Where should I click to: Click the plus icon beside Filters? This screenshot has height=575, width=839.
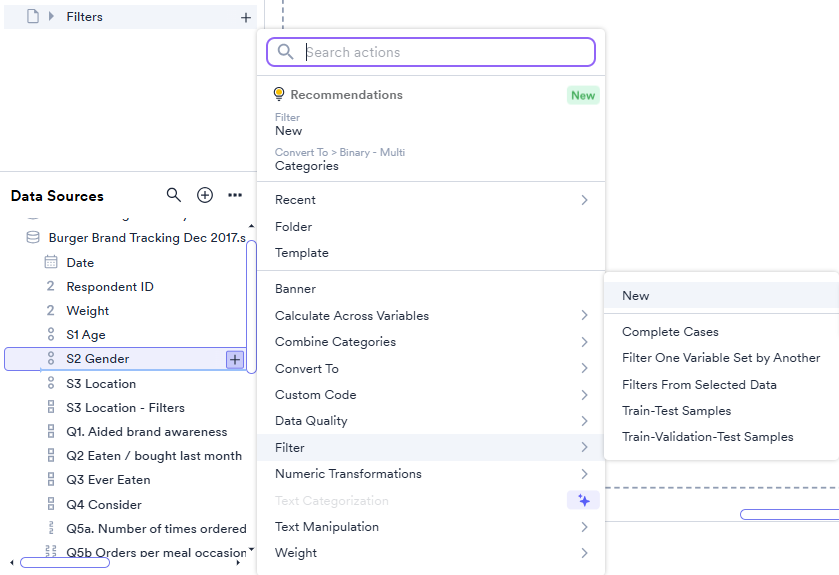point(246,17)
